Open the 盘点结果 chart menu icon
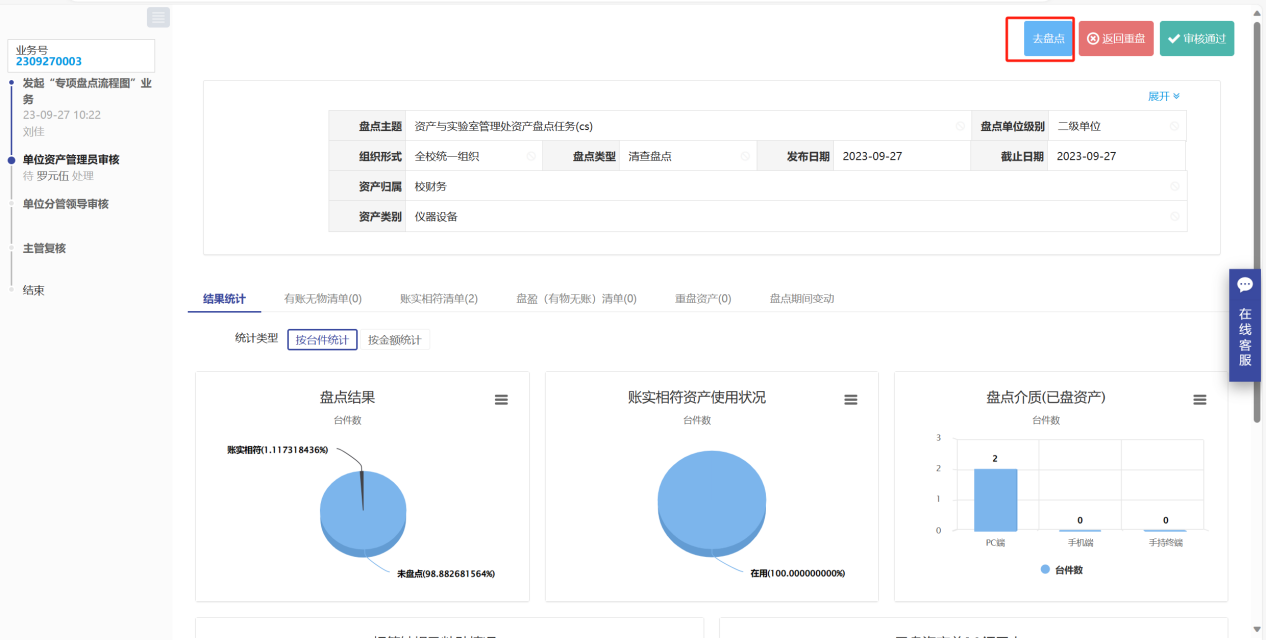The width and height of the screenshot is (1266, 640). click(501, 400)
